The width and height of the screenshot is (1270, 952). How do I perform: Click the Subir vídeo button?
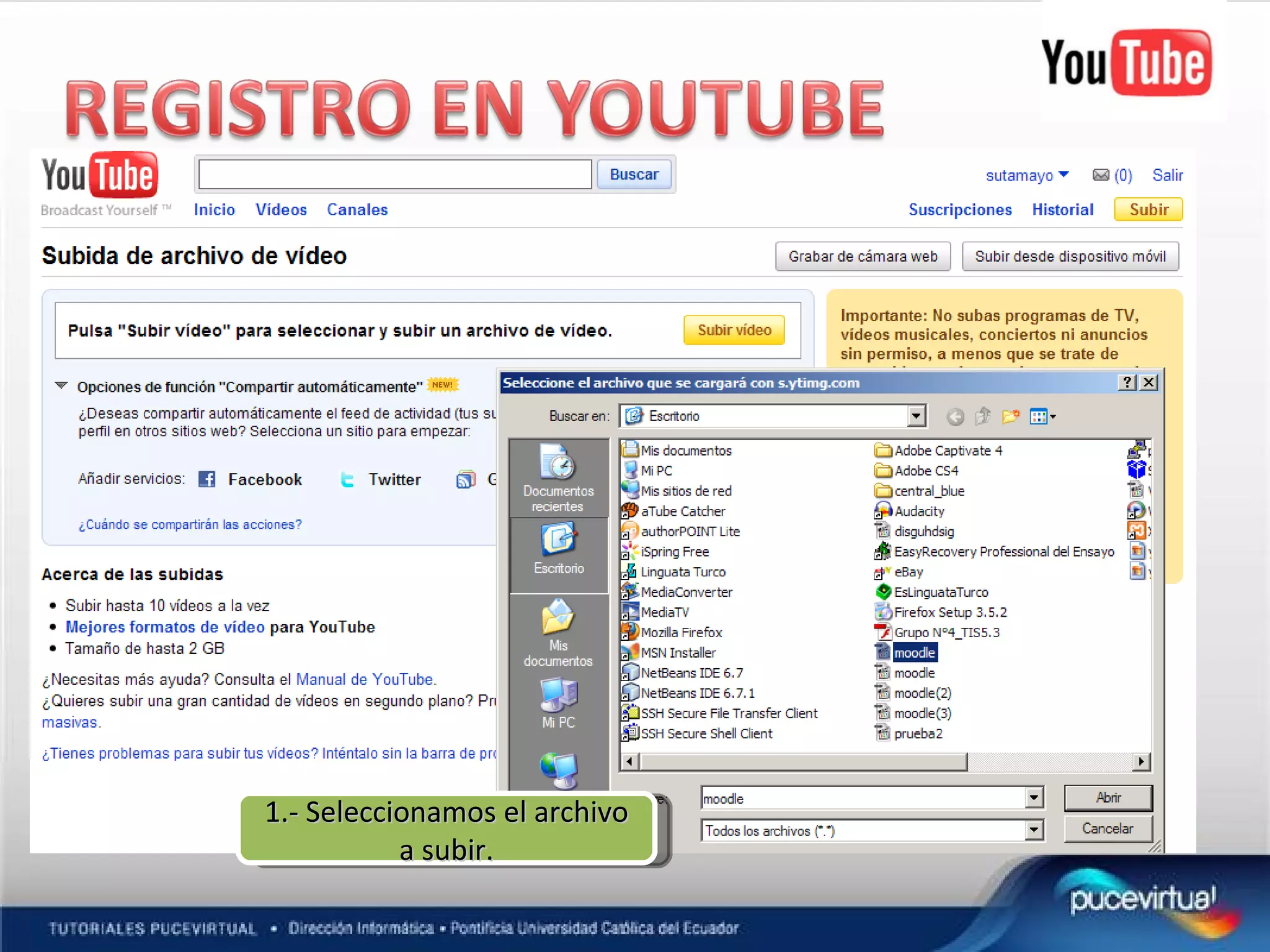coord(734,330)
